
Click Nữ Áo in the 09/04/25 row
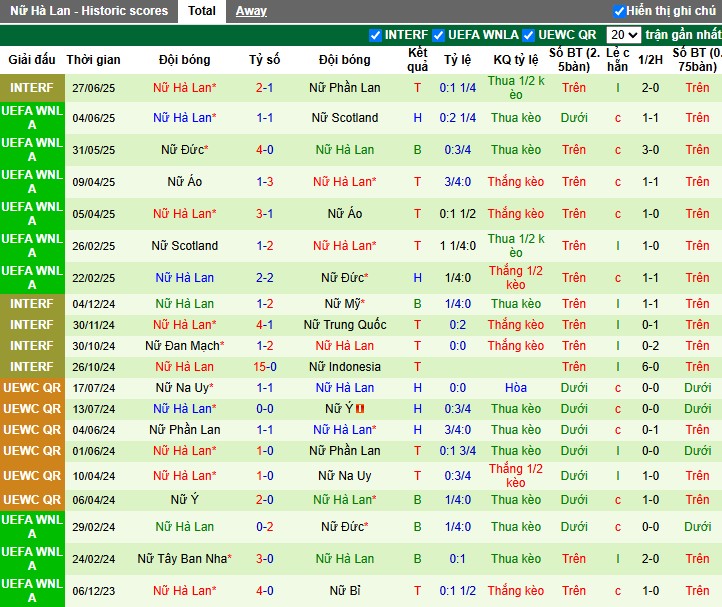185,181
